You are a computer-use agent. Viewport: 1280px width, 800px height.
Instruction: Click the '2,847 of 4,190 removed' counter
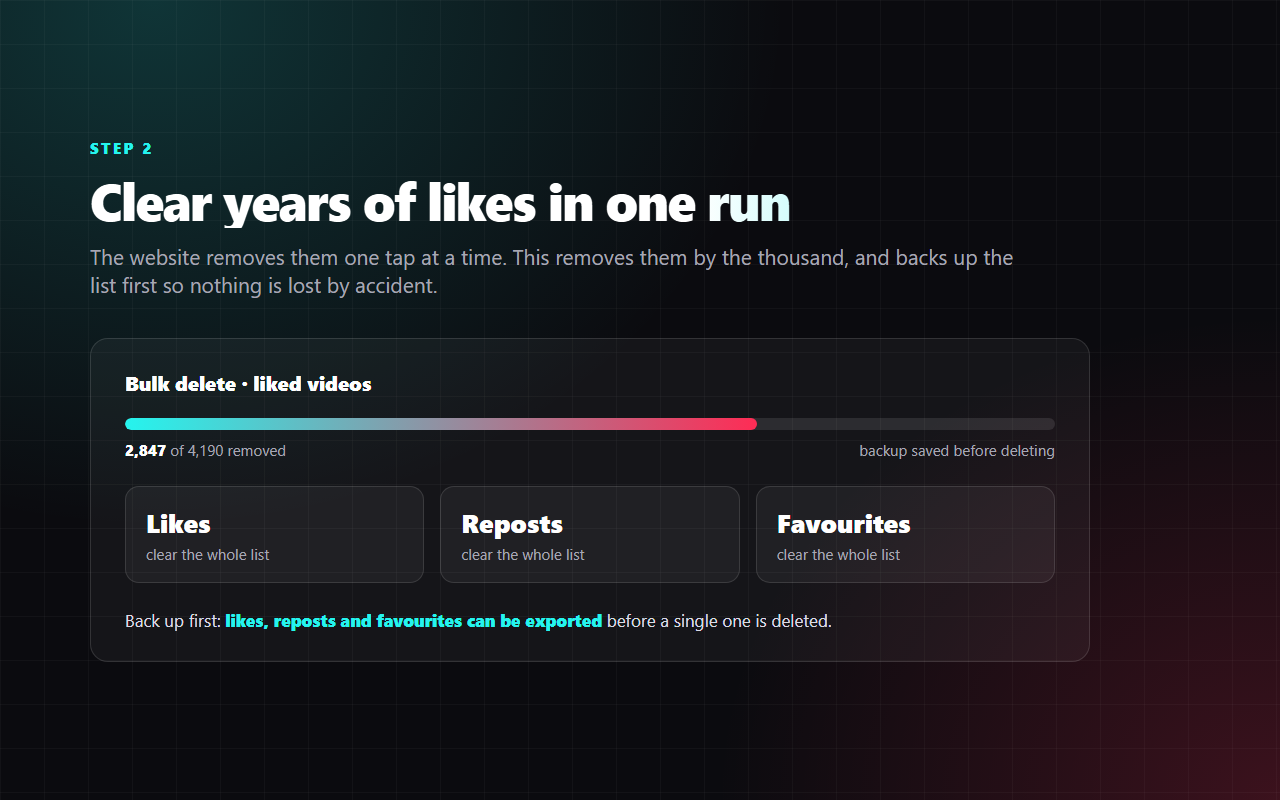coord(205,451)
